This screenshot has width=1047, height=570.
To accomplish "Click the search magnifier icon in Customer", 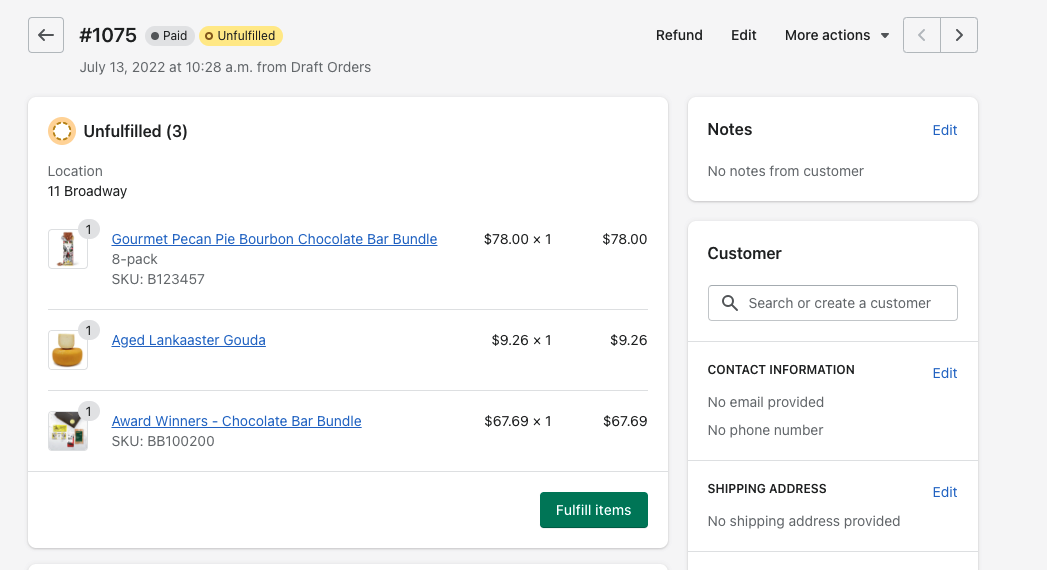I will coord(730,303).
